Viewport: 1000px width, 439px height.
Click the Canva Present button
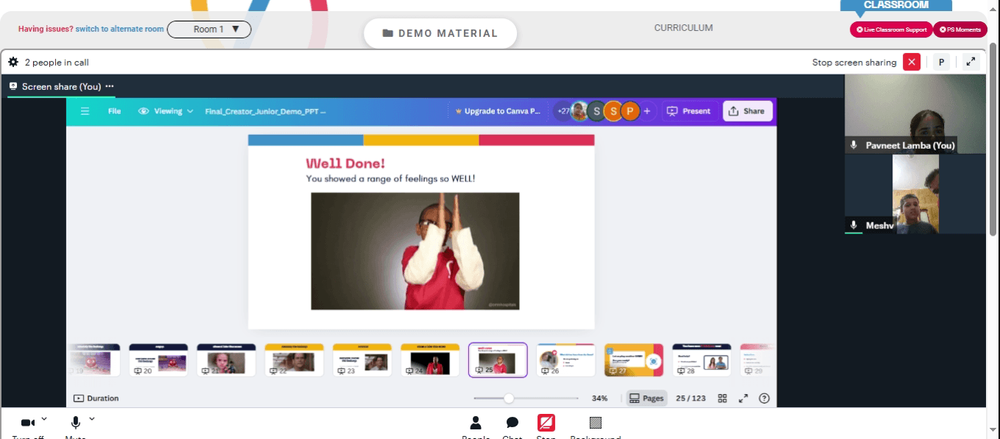(689, 111)
